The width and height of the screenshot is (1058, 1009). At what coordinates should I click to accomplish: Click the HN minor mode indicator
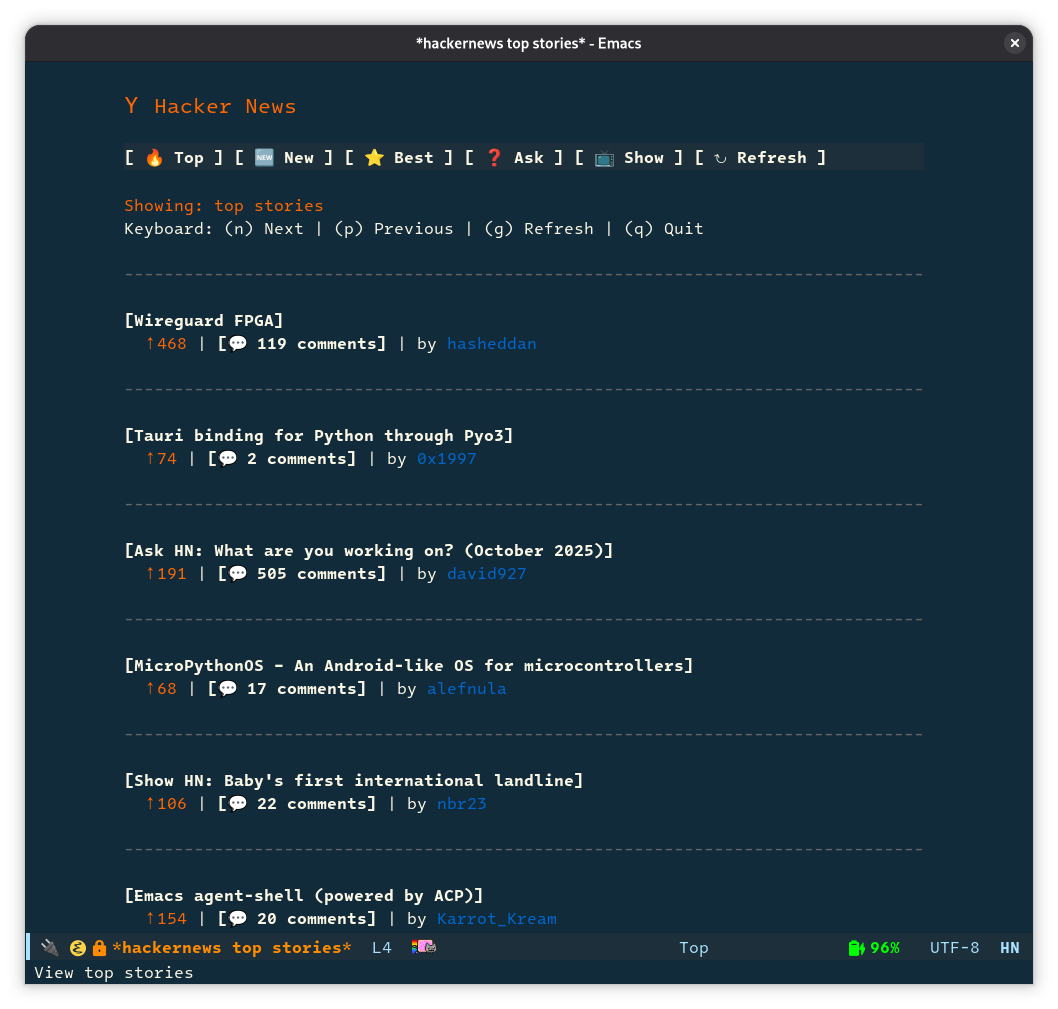coord(1010,947)
